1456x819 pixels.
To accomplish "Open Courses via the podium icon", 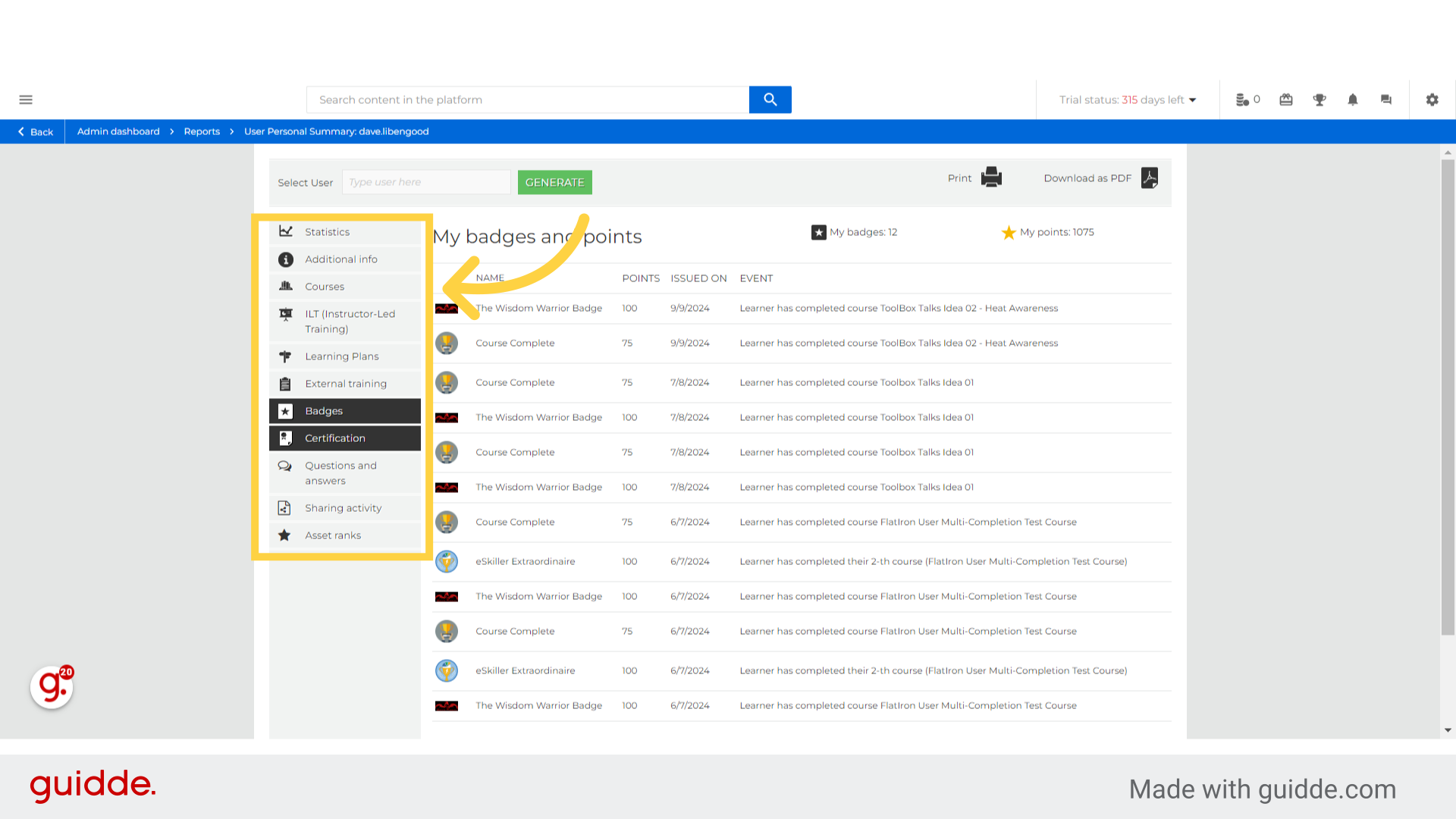I will [x=286, y=286].
